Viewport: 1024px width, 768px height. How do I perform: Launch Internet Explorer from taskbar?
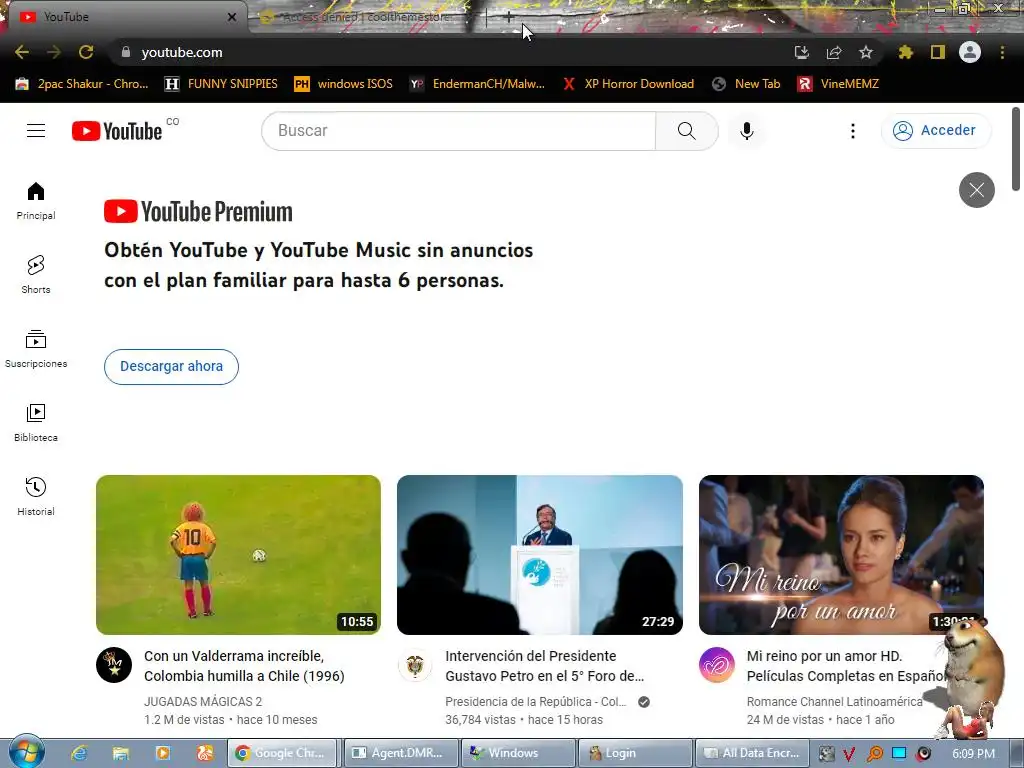79,753
